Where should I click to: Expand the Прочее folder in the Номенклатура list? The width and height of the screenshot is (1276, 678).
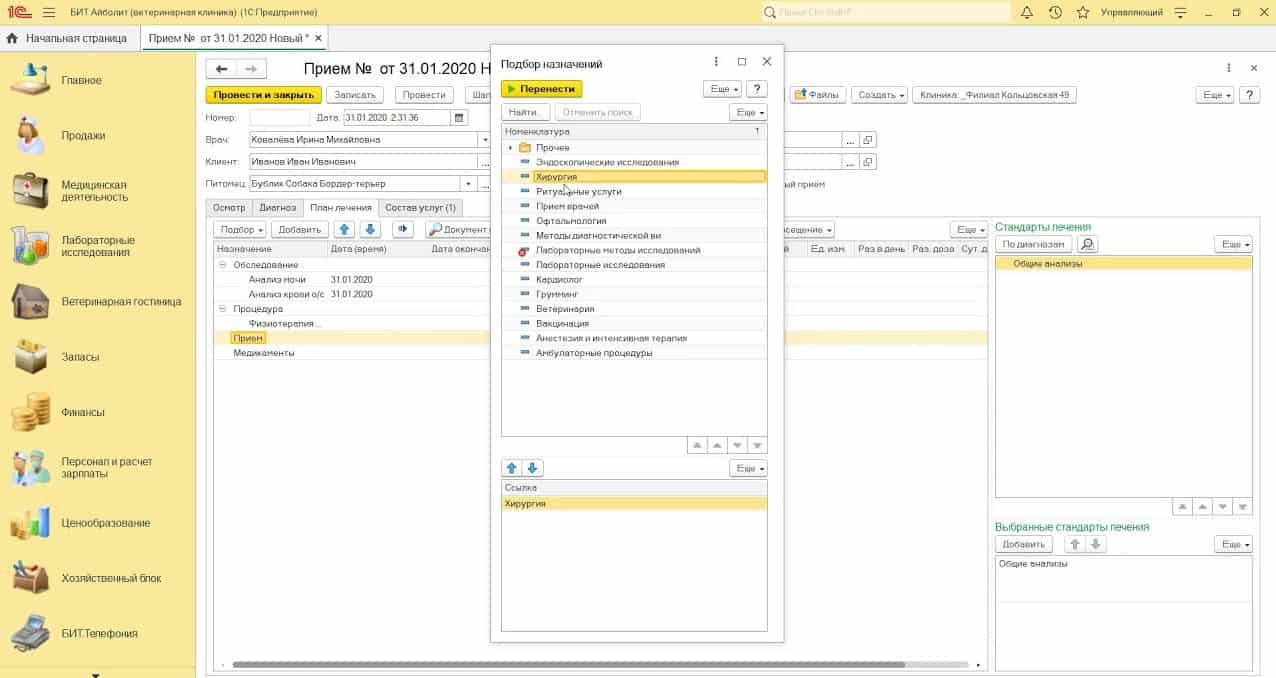[511, 148]
